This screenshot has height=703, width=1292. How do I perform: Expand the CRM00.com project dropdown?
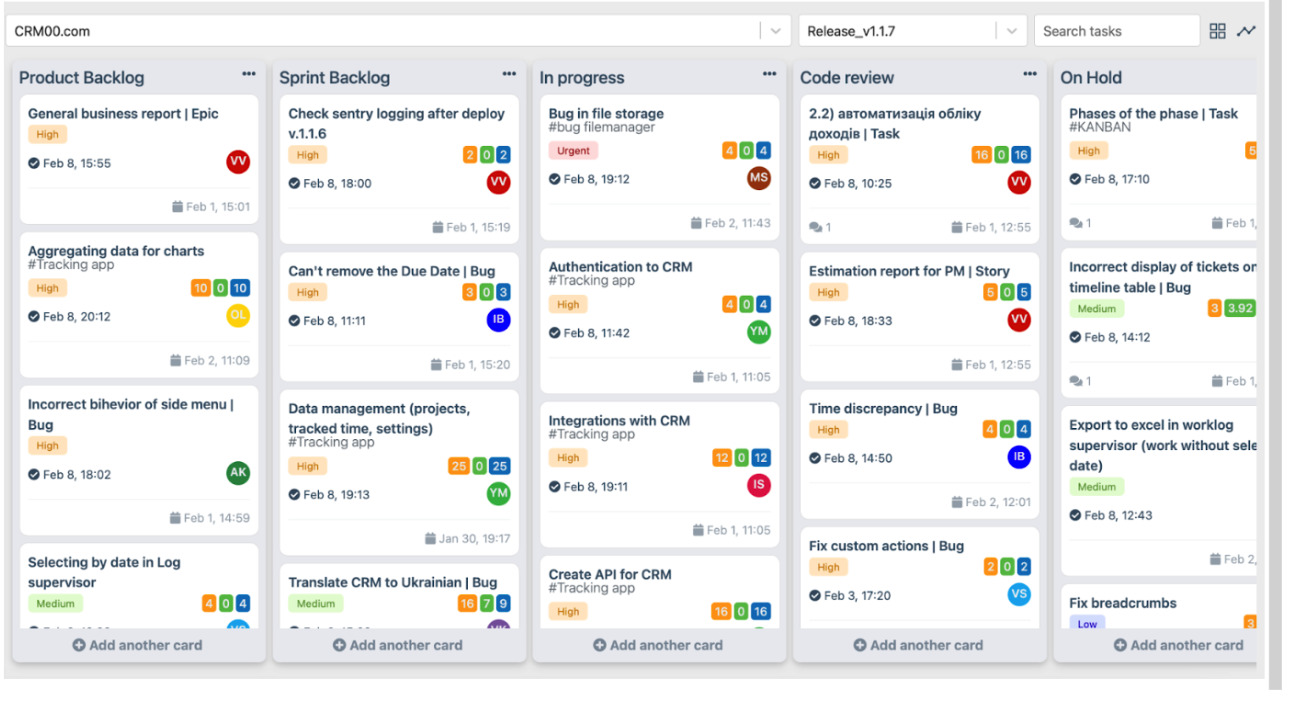[775, 31]
